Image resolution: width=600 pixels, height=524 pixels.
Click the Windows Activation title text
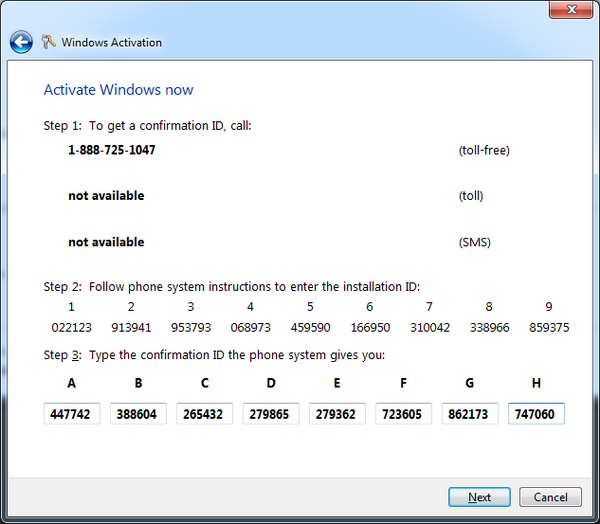(x=111, y=43)
